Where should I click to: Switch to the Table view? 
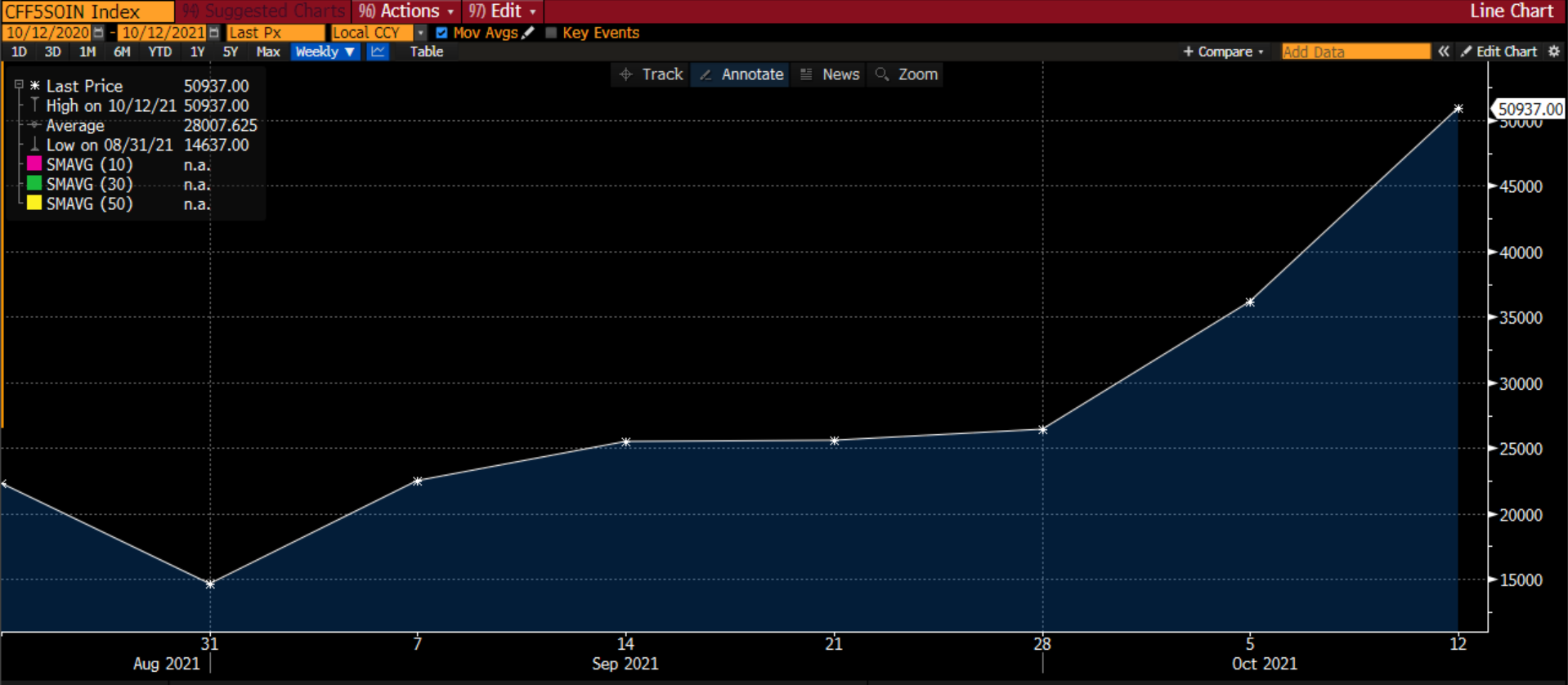click(x=426, y=51)
